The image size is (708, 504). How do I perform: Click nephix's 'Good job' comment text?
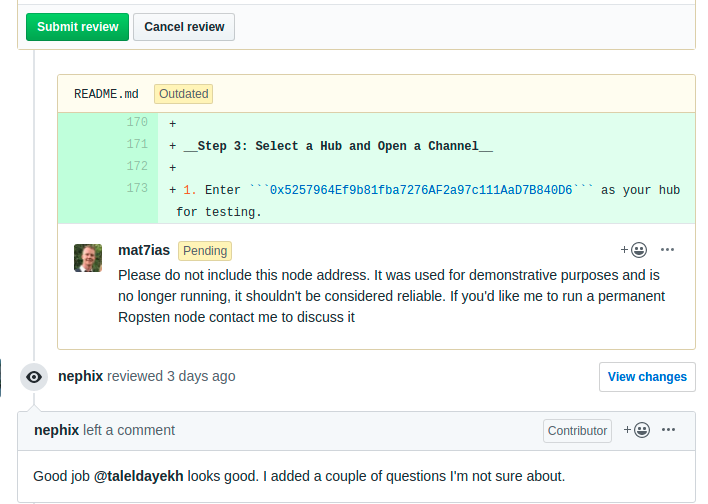tap(299, 476)
